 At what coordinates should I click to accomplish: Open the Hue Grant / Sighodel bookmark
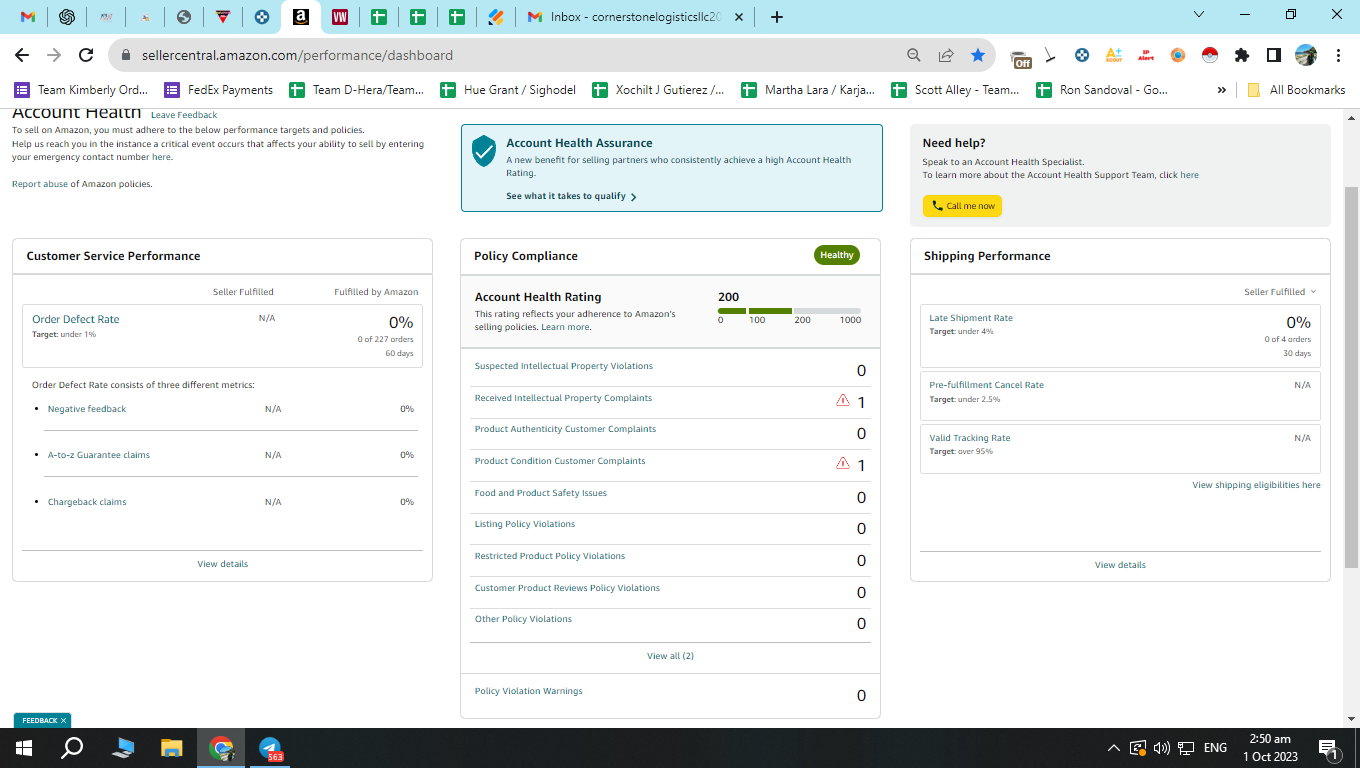coord(508,90)
